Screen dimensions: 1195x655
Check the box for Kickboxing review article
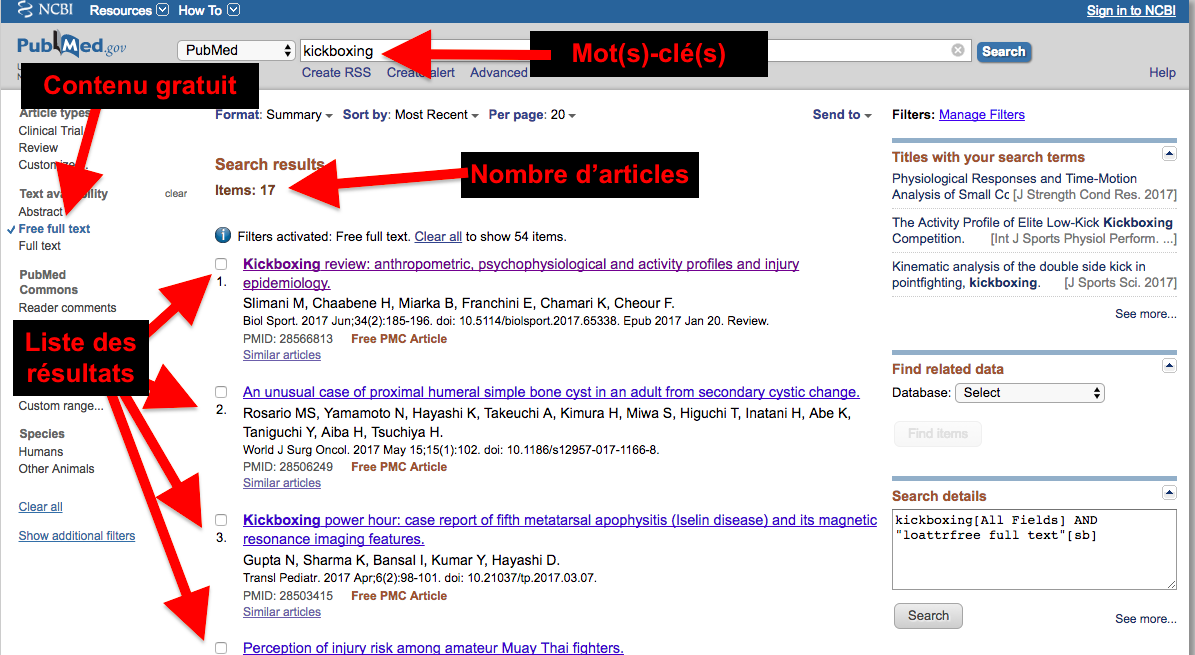pyautogui.click(x=221, y=264)
